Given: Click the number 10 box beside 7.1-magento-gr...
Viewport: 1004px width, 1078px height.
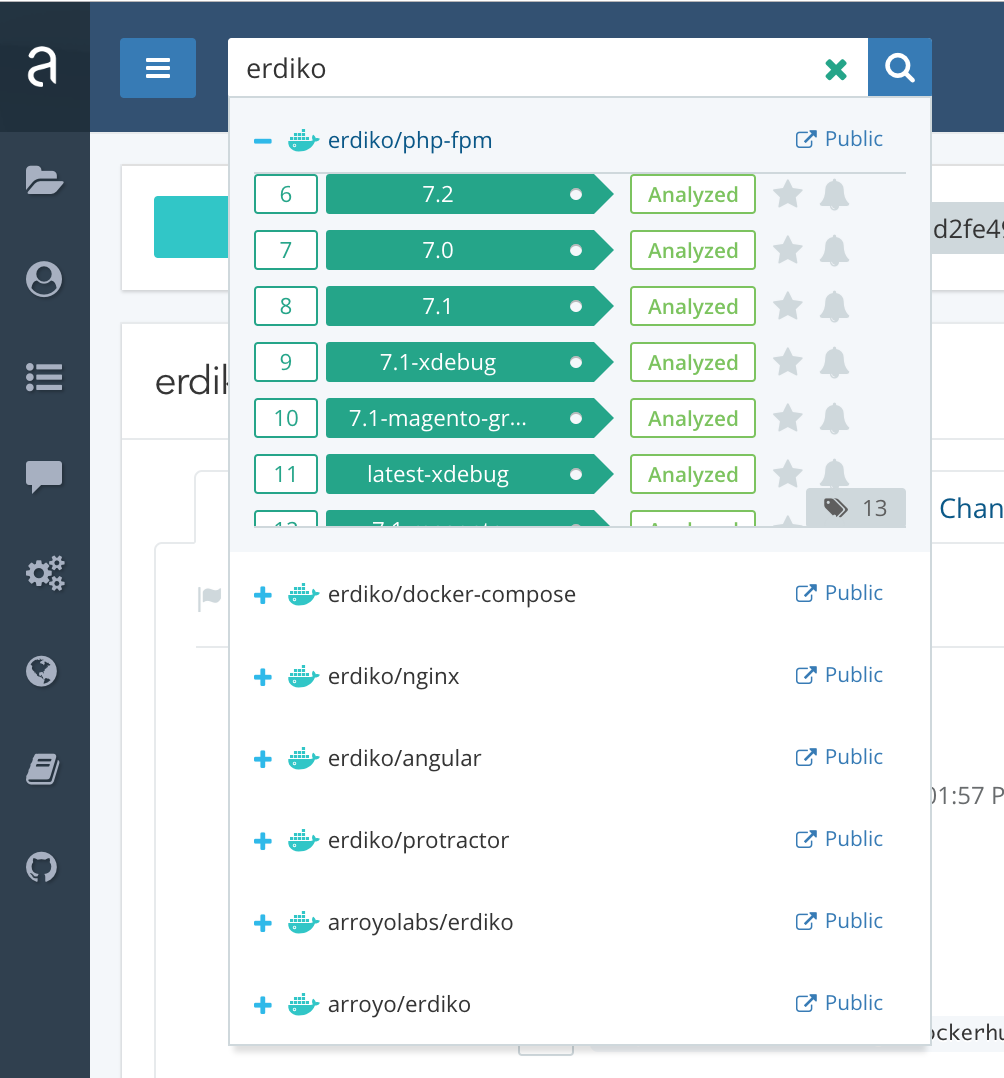Looking at the screenshot, I should click(285, 418).
